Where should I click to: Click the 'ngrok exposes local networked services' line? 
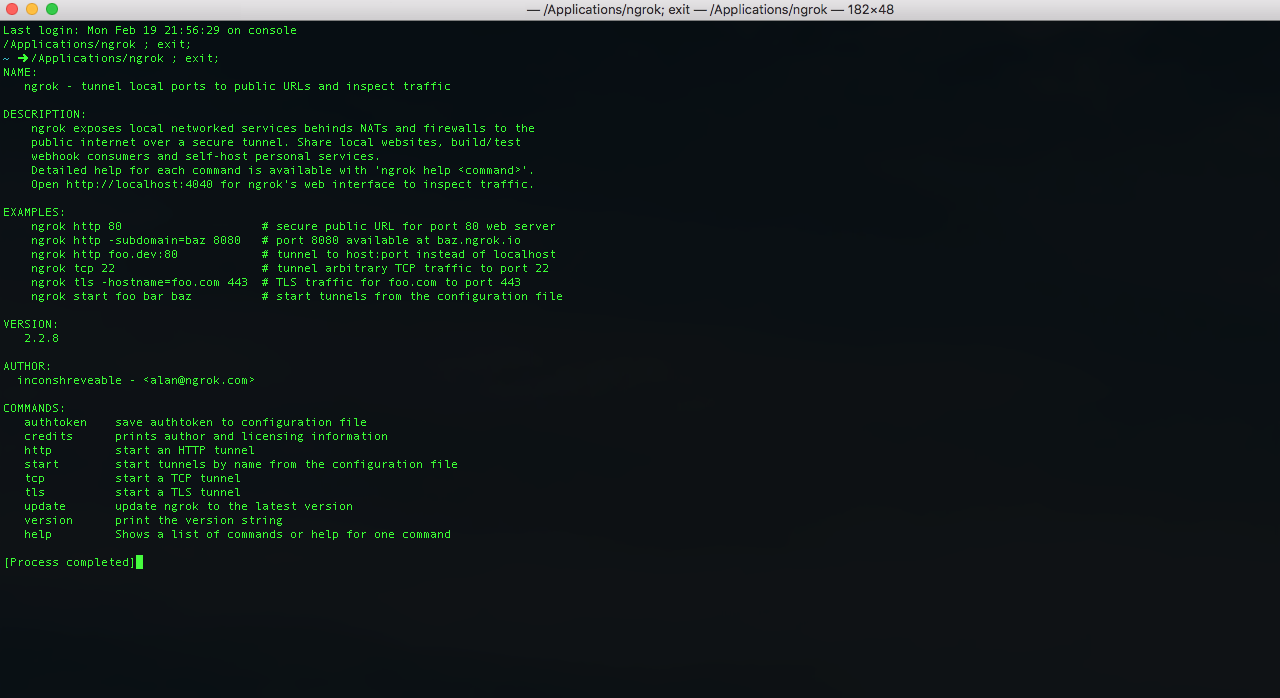(x=283, y=128)
